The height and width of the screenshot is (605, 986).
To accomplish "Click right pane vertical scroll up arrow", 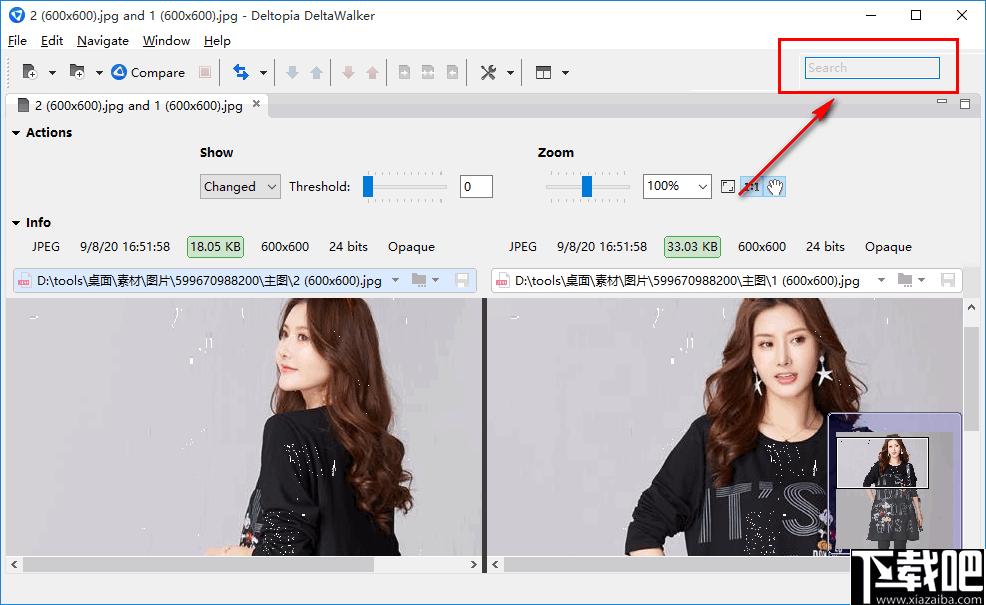I will pos(972,307).
